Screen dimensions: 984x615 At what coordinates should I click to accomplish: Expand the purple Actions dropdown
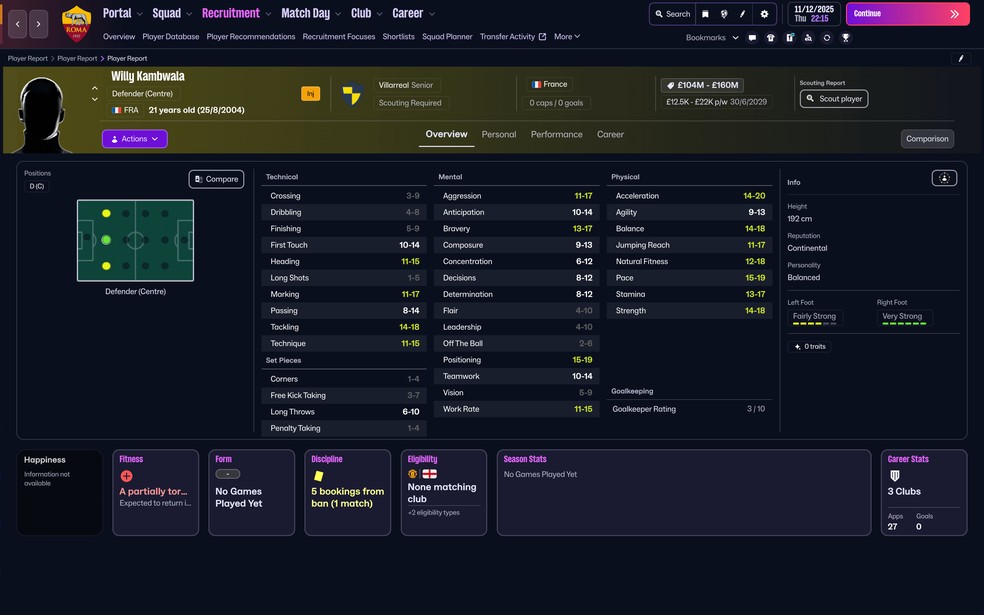[134, 139]
